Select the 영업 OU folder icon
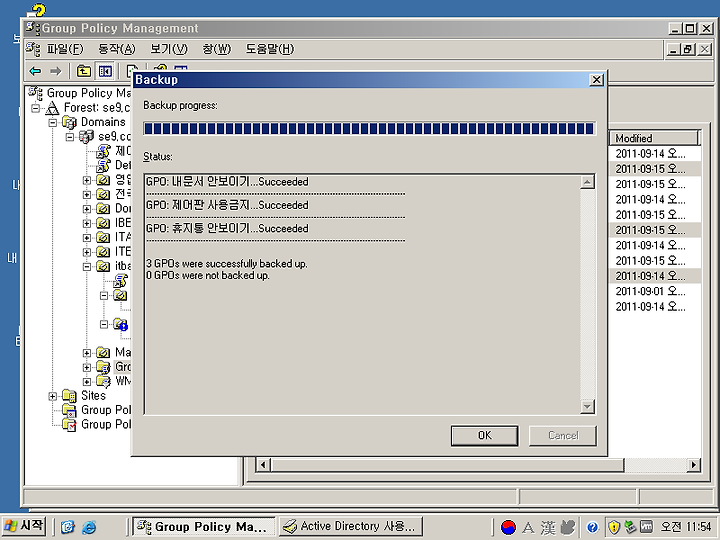Screen dimensions: 720x540 [x=103, y=180]
